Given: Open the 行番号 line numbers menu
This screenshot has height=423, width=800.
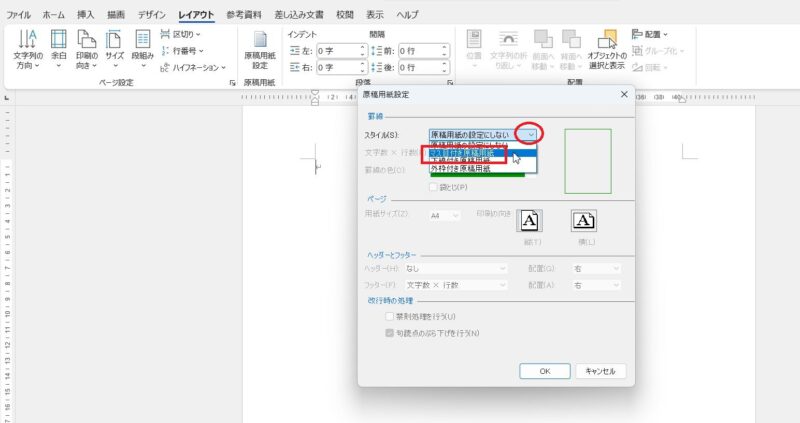Looking at the screenshot, I should pos(182,51).
